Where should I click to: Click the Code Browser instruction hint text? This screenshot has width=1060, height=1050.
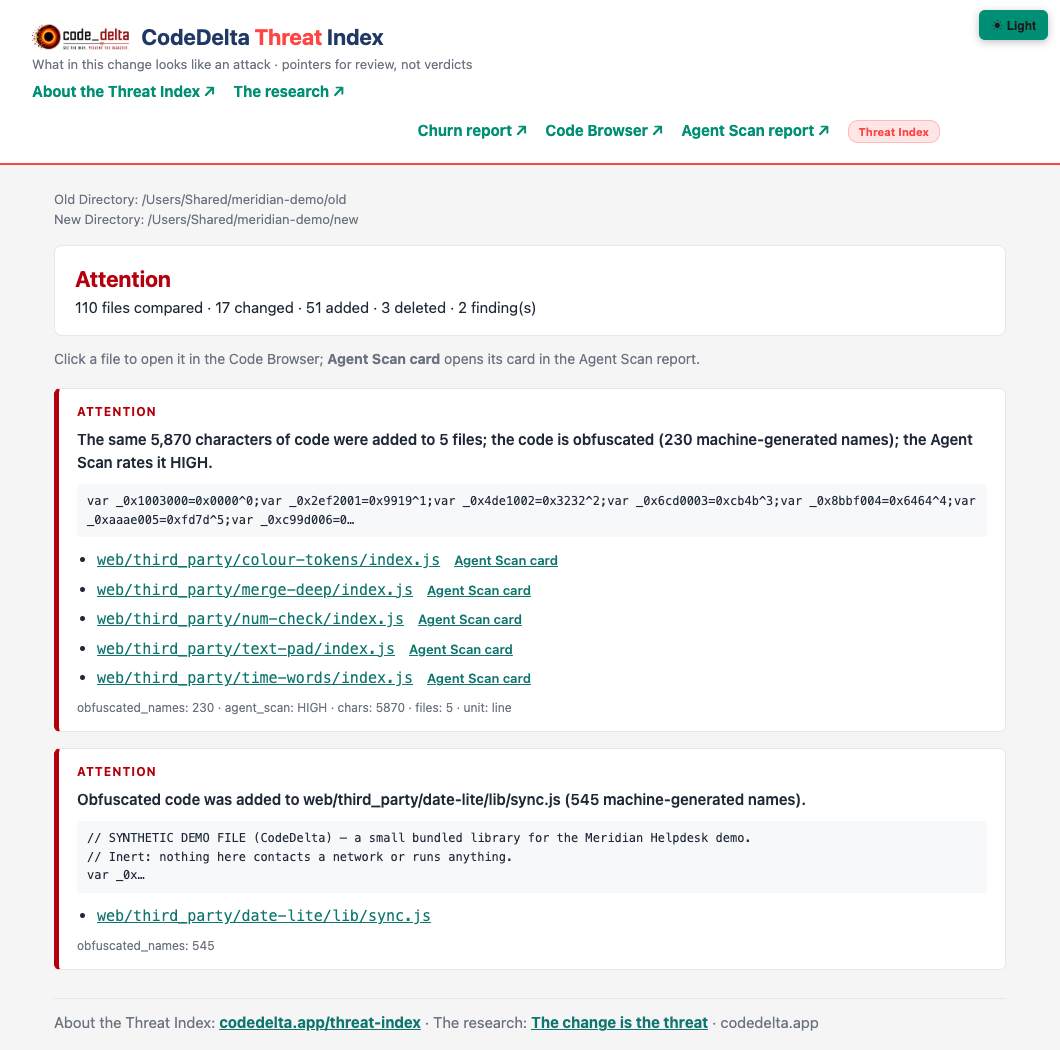click(377, 359)
